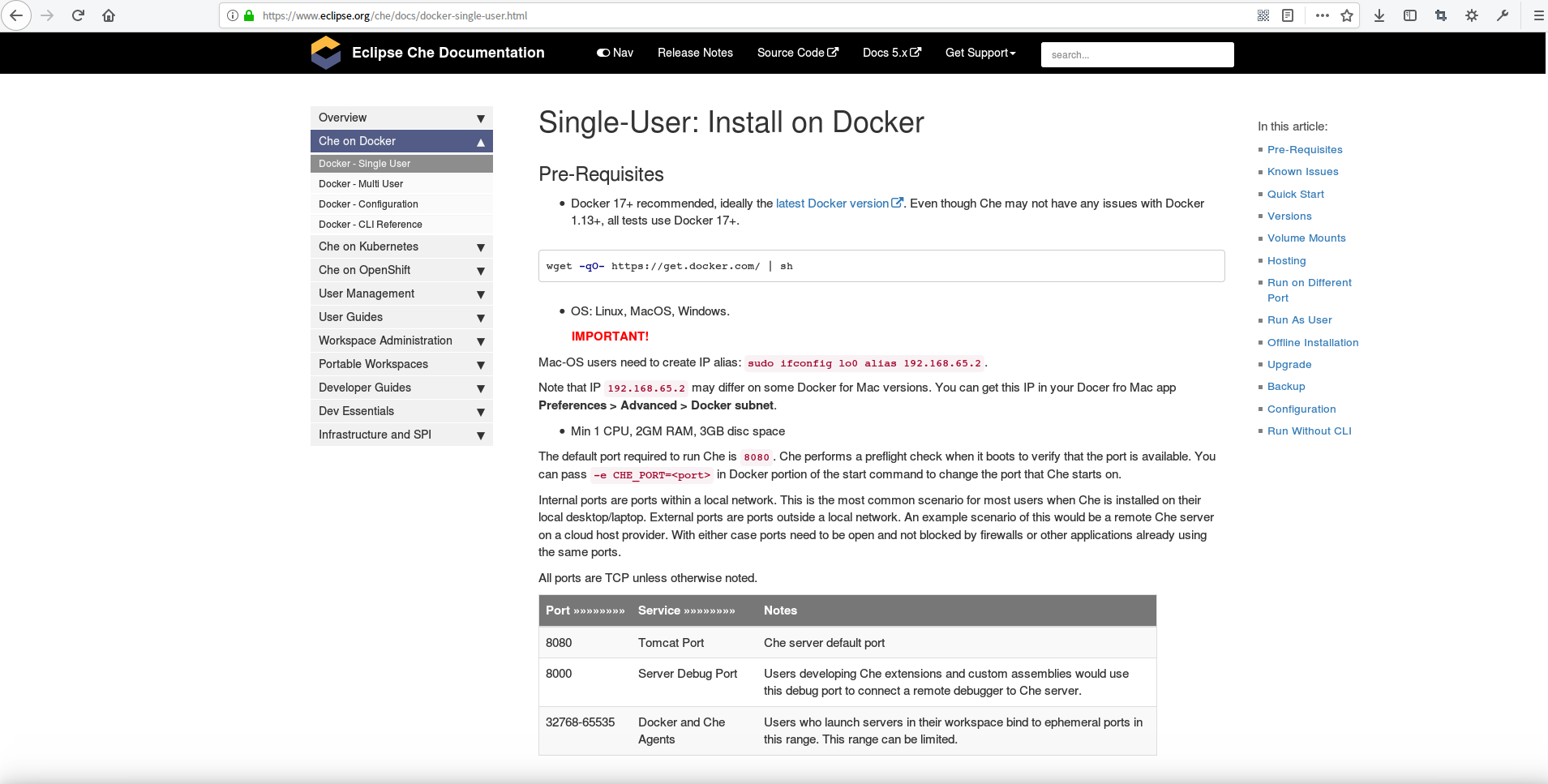Bookmark this page with the star icon
Viewport: 1548px width, 784px height.
(1347, 15)
